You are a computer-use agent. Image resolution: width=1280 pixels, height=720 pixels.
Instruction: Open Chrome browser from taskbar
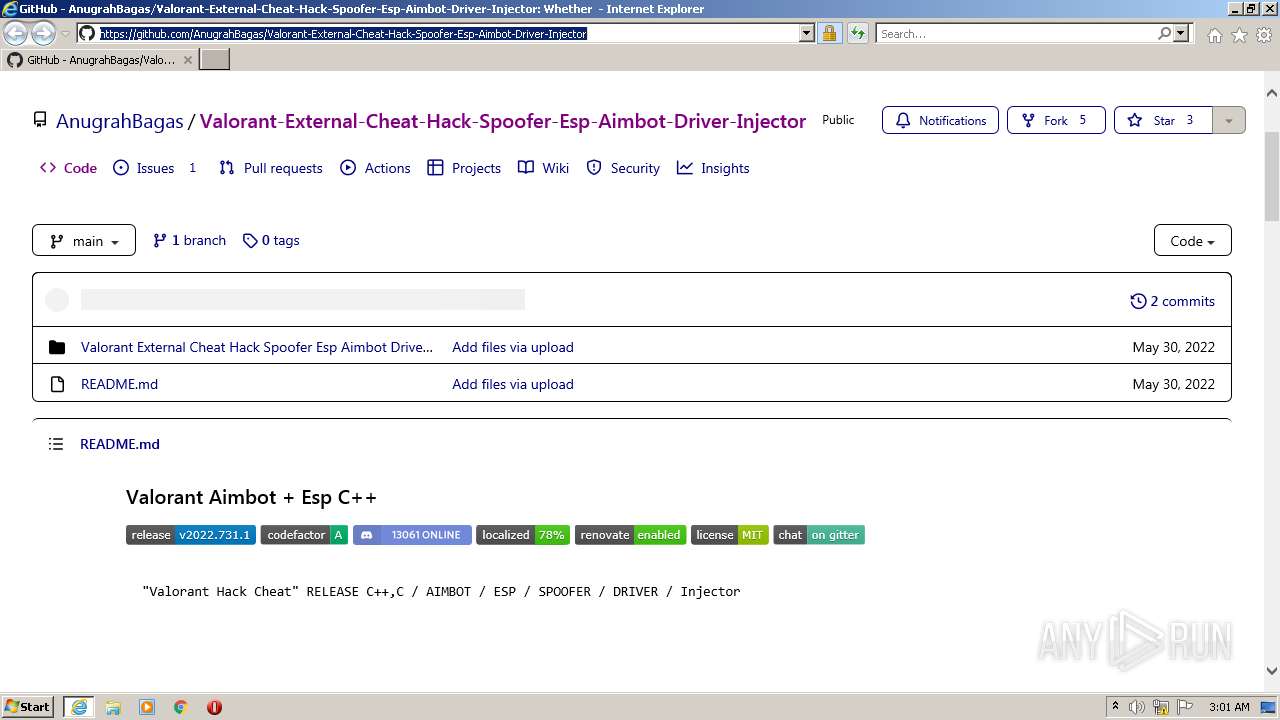click(181, 707)
